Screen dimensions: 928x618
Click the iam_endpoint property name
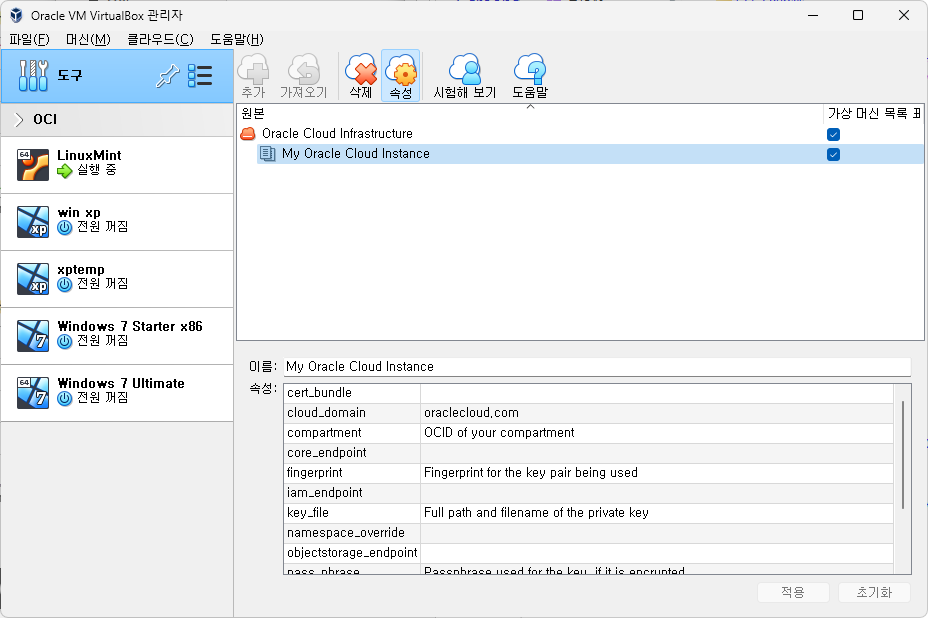[324, 493]
